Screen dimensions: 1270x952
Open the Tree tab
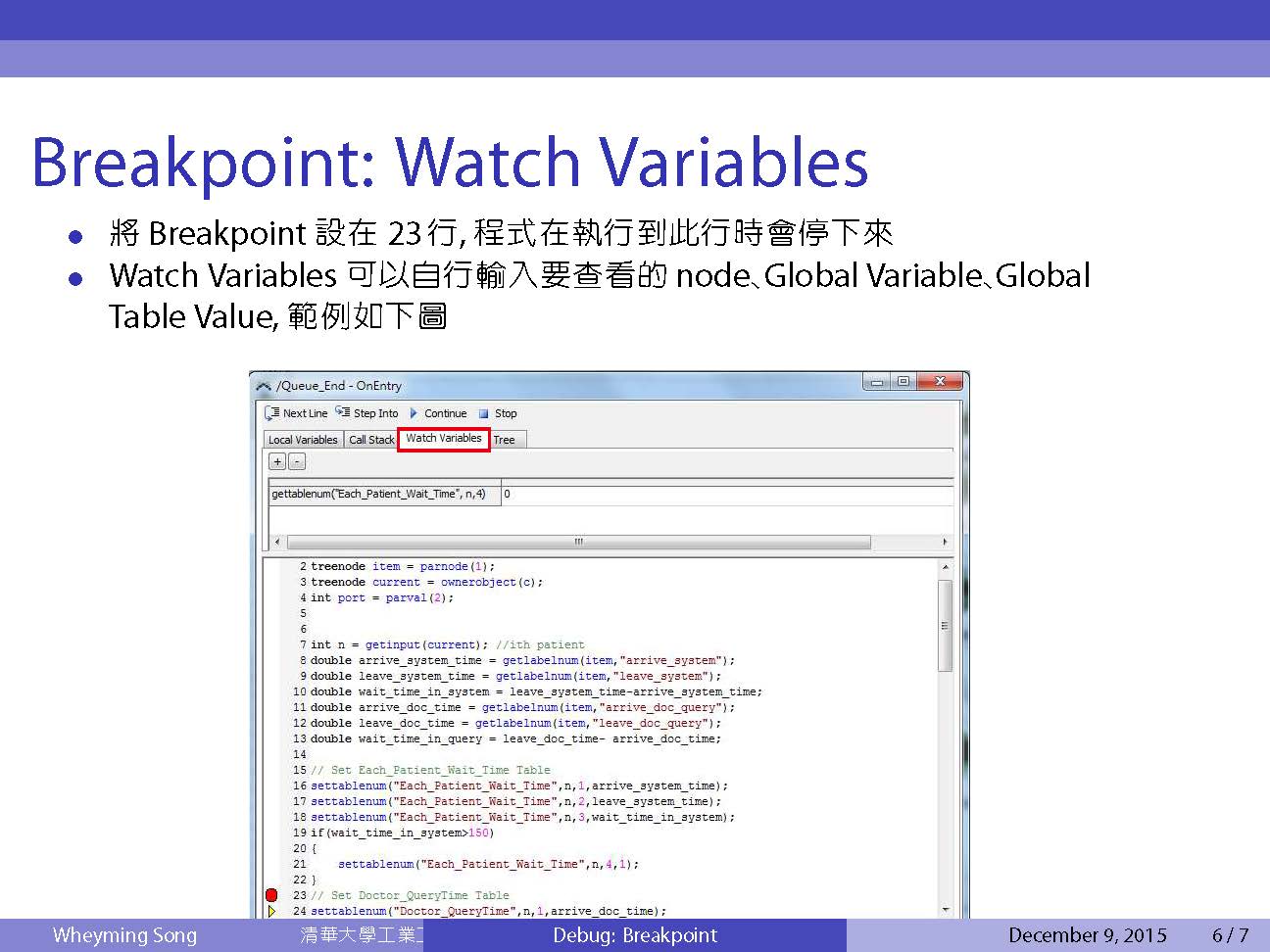505,440
